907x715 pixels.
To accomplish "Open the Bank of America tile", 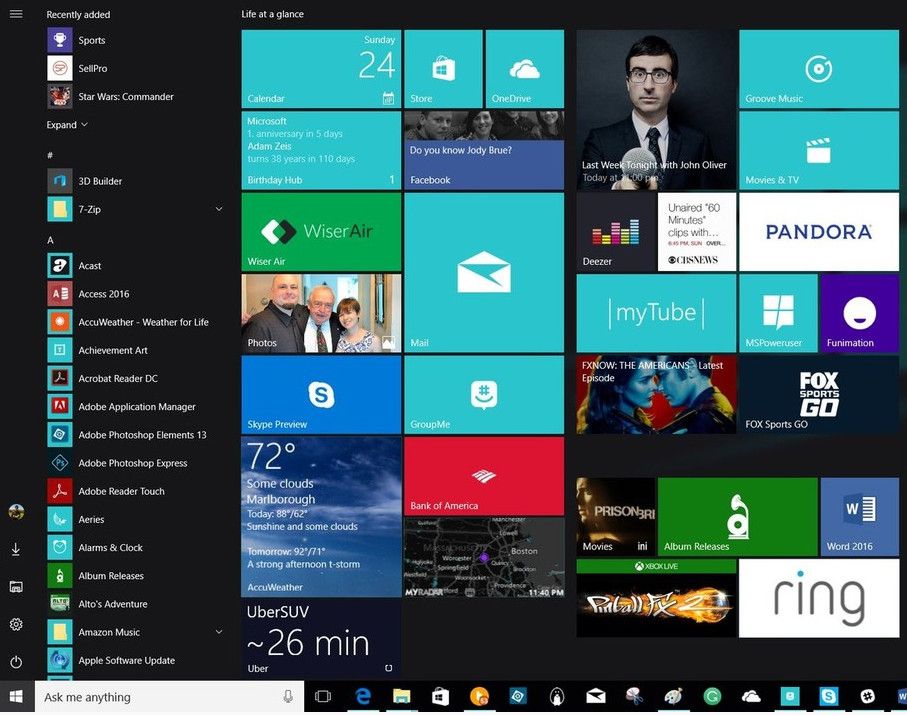I will [x=484, y=476].
